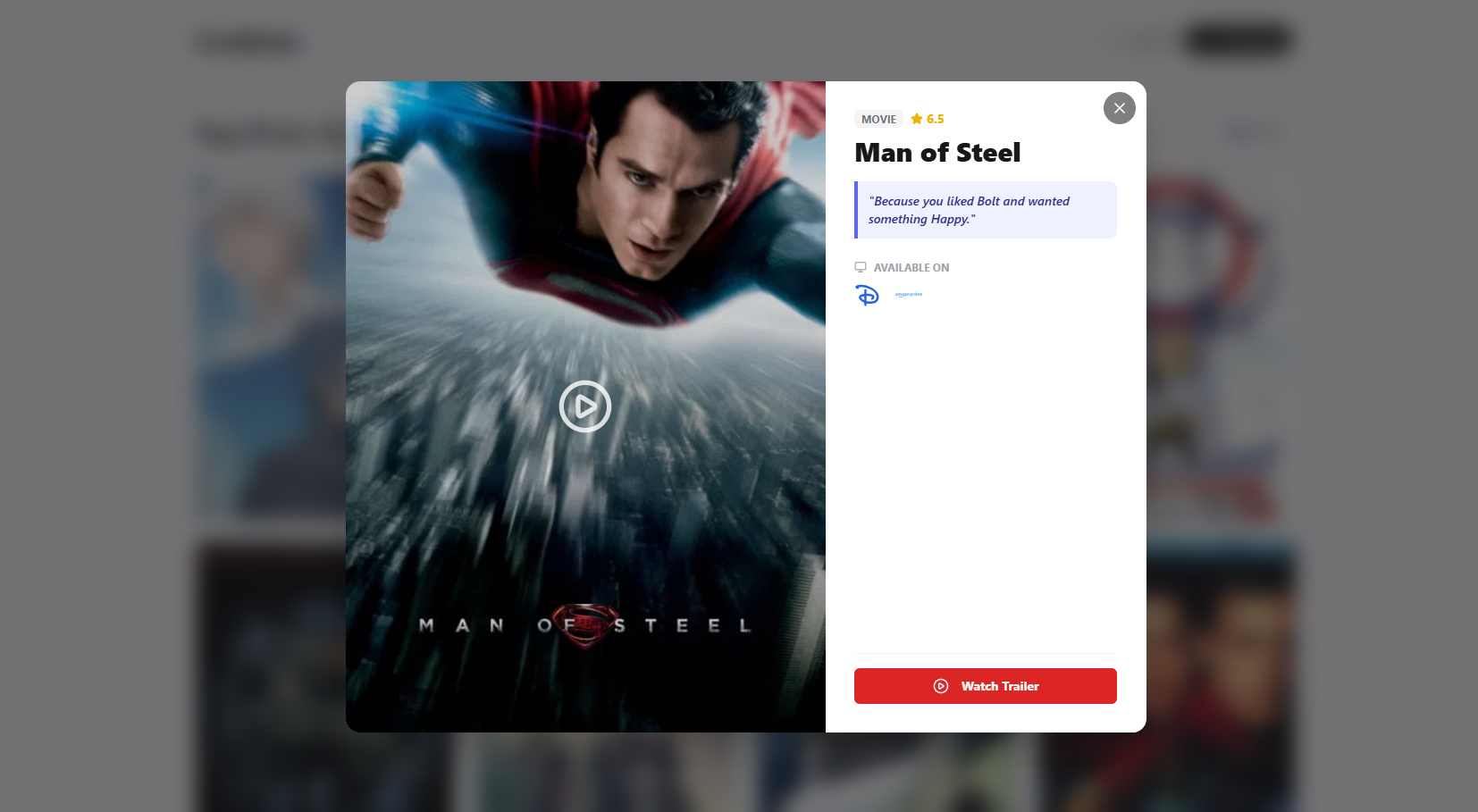The height and width of the screenshot is (812, 1478).
Task: Select the Disney+ logo under AVAILABLE ON
Action: (867, 294)
